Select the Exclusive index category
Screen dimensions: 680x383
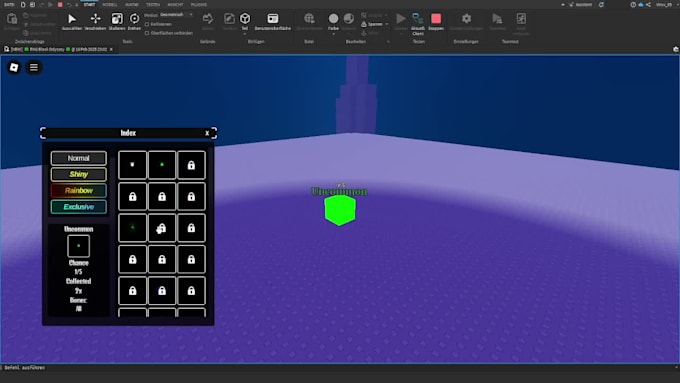tap(78, 207)
